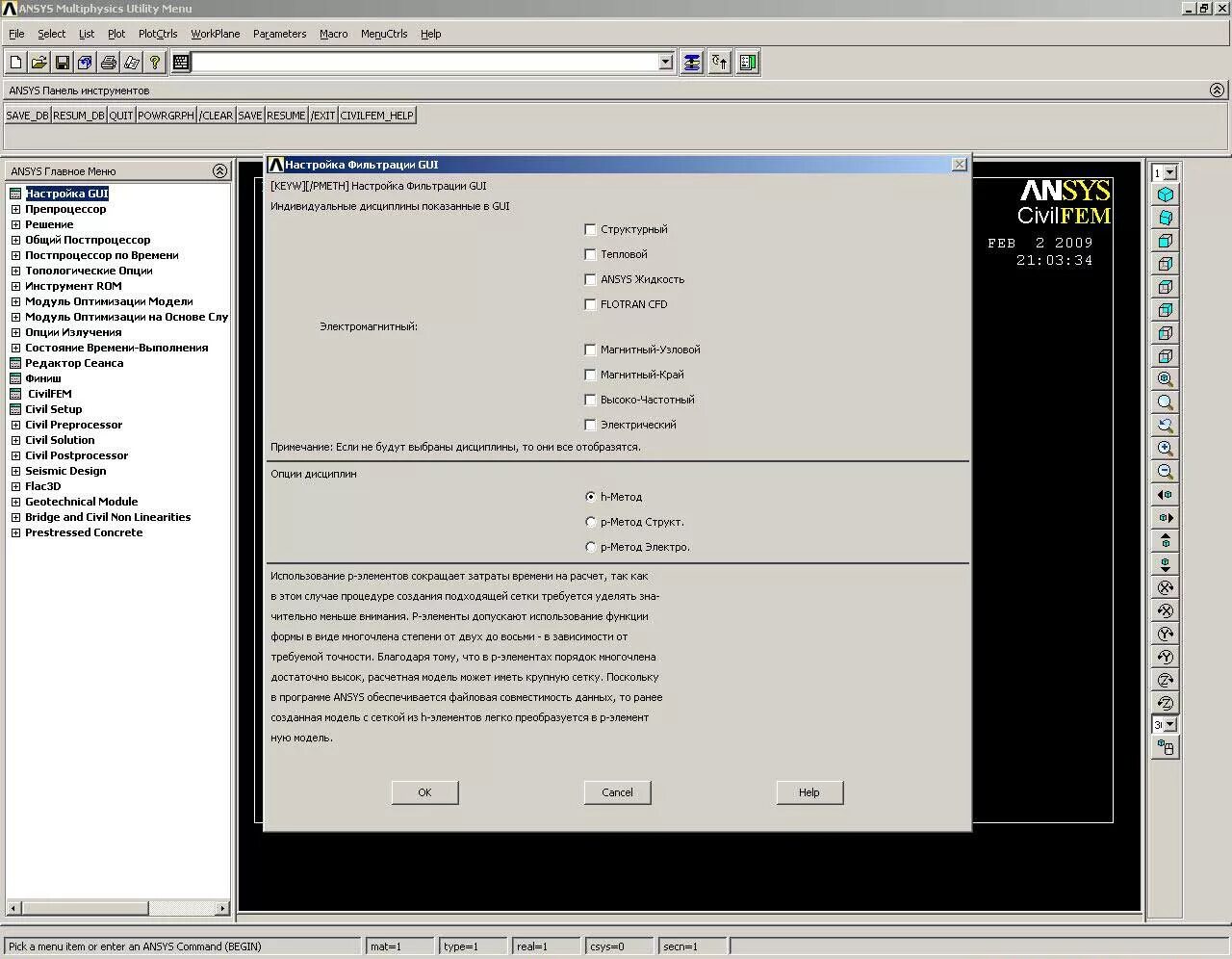Select the Front View cube icon
The width and height of the screenshot is (1232, 959).
tap(1166, 241)
